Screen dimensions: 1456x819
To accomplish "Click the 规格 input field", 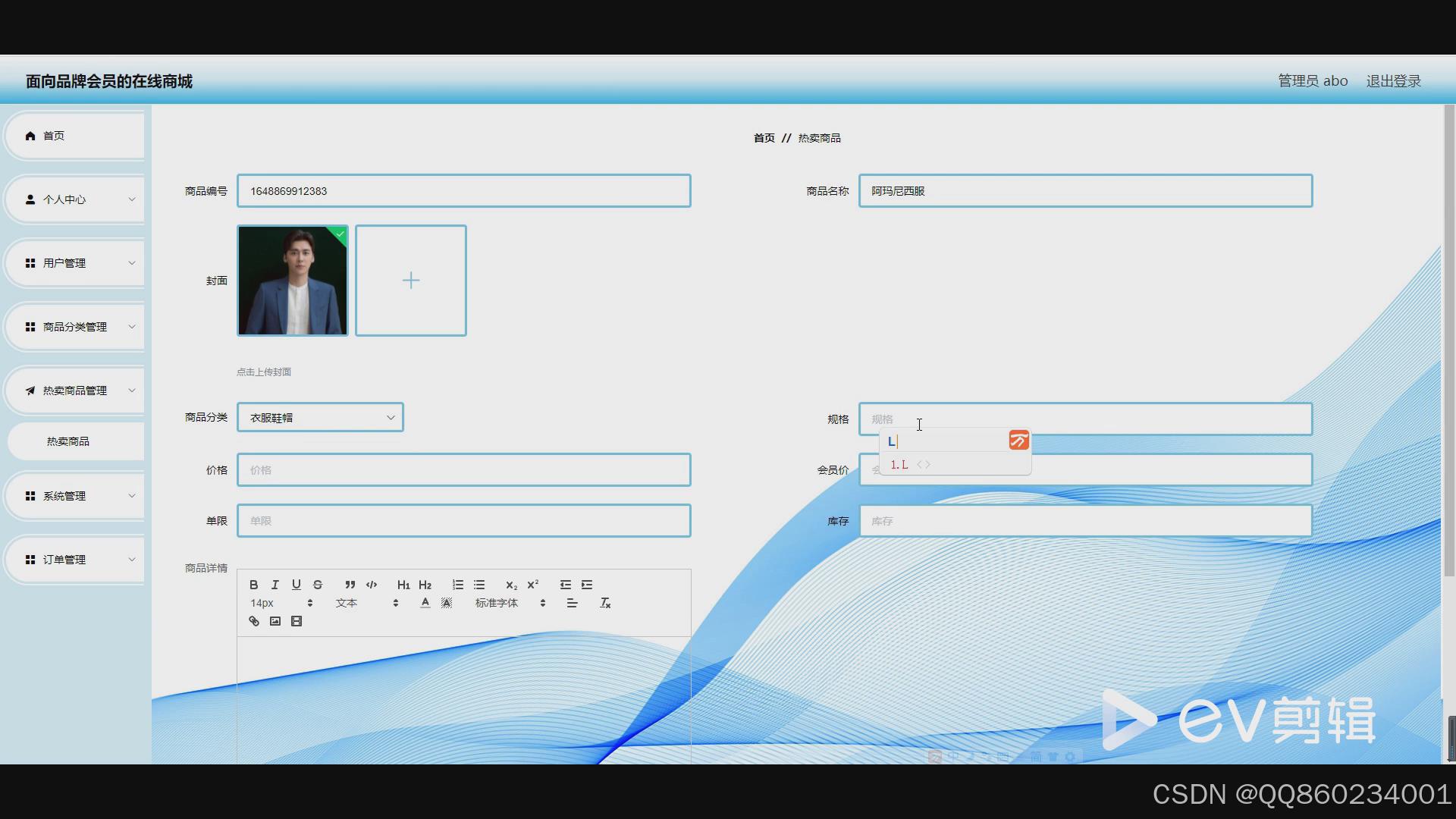I will point(1085,419).
